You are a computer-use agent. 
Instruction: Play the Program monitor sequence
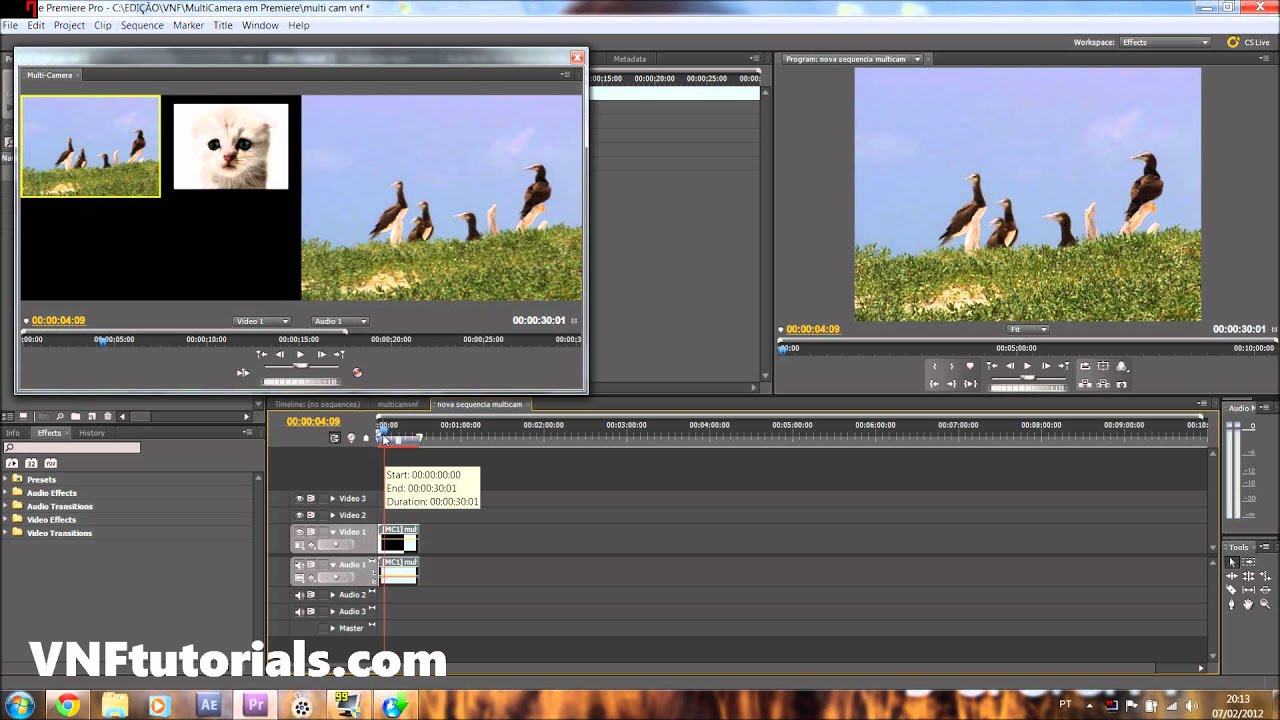tap(1027, 366)
